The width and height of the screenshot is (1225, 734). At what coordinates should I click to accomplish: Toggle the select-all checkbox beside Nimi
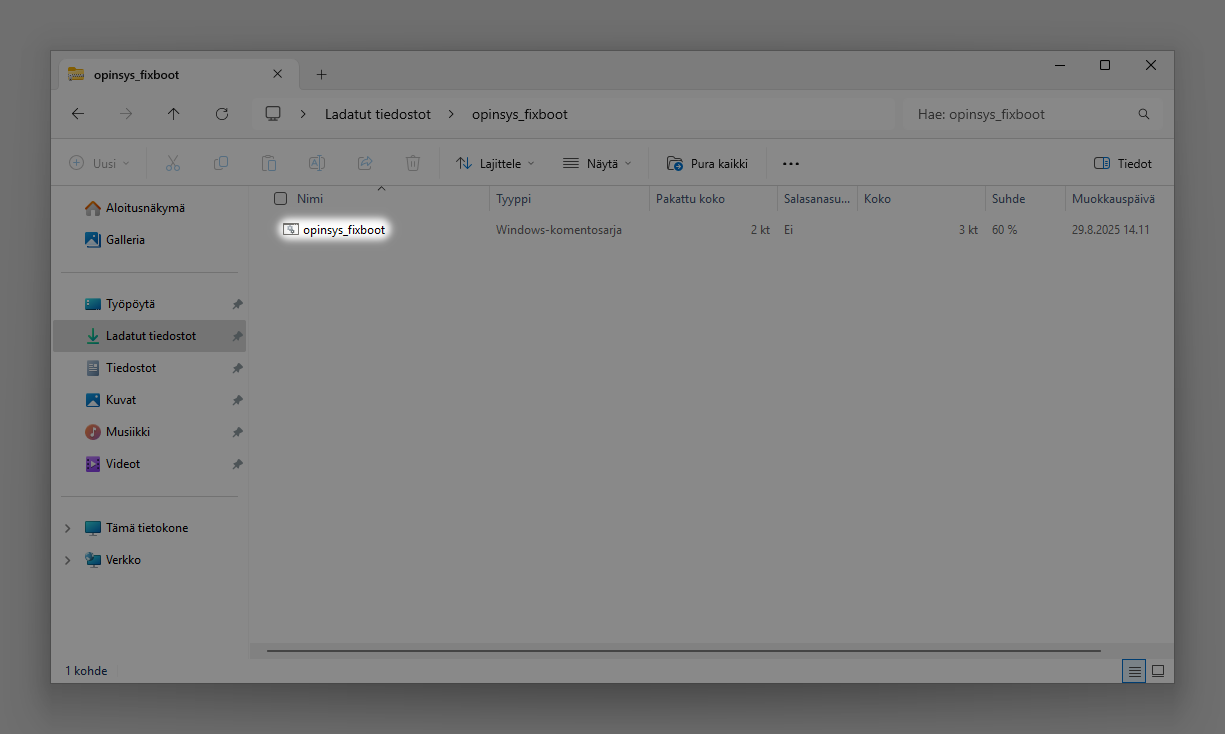coord(281,199)
